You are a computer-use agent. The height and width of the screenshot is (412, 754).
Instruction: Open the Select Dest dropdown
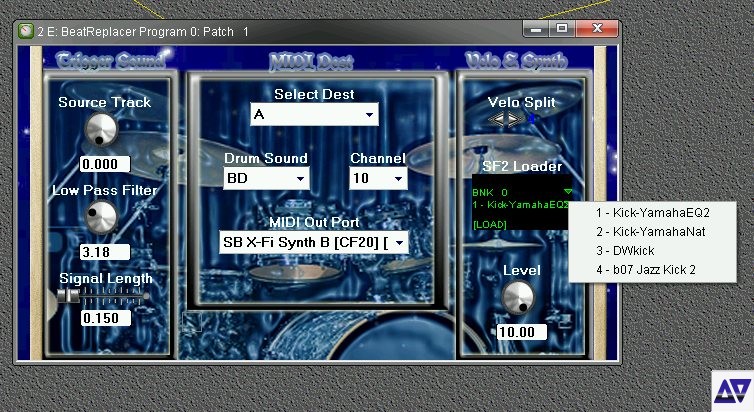click(315, 115)
